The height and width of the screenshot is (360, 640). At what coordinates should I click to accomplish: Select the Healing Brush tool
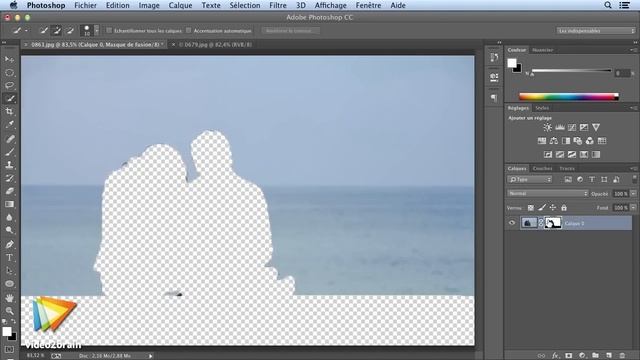pyautogui.click(x=9, y=139)
